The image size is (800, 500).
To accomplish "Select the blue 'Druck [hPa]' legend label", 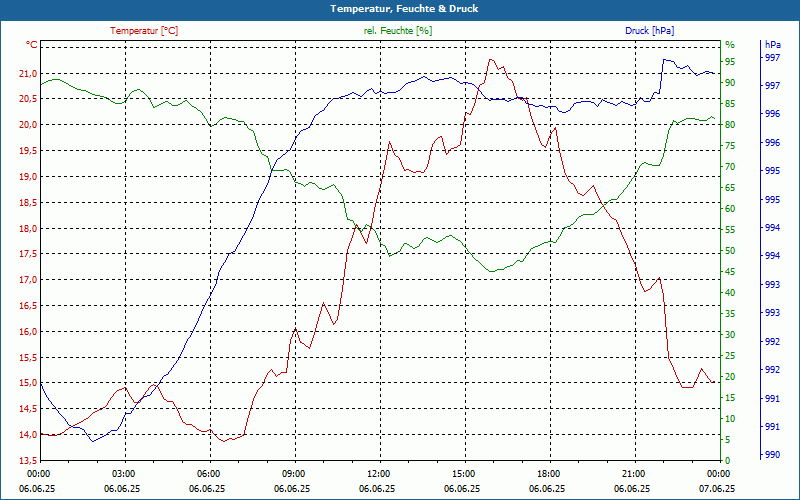I will coord(649,31).
